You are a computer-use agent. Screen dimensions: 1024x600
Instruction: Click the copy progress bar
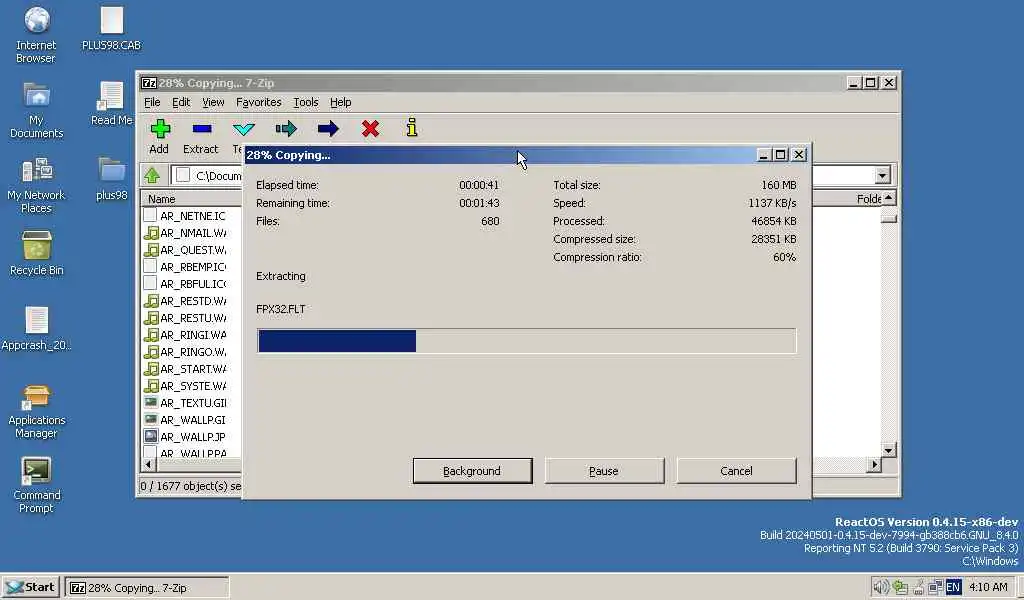click(526, 341)
